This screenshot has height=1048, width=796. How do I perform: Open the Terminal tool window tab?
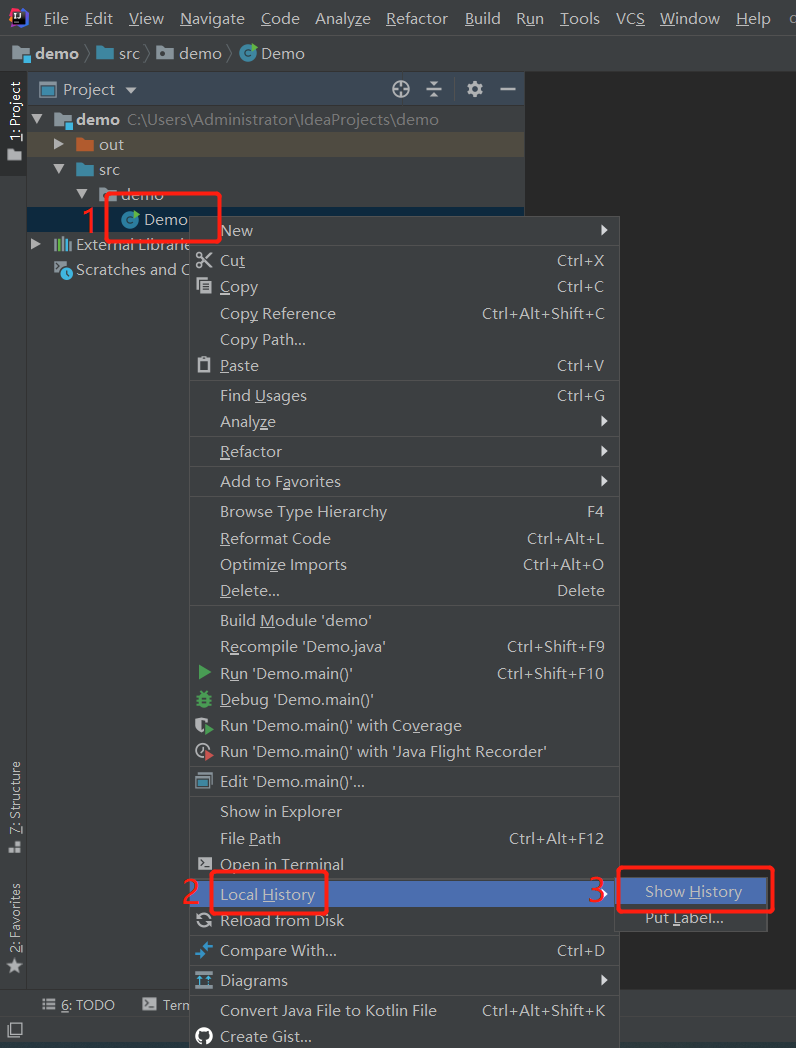pyautogui.click(x=166, y=1005)
